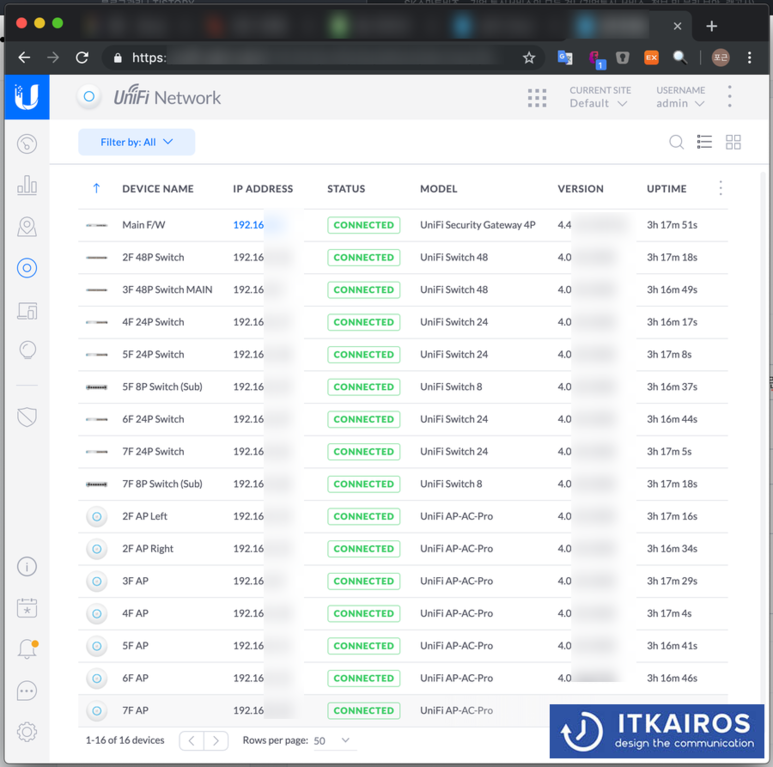Image resolution: width=773 pixels, height=767 pixels.
Task: Open the header vertical dots menu
Action: [730, 97]
